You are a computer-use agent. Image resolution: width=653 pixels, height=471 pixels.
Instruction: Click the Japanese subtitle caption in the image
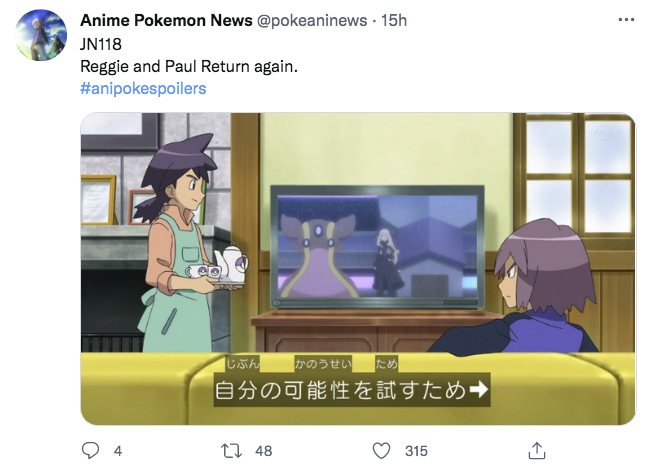coord(352,381)
